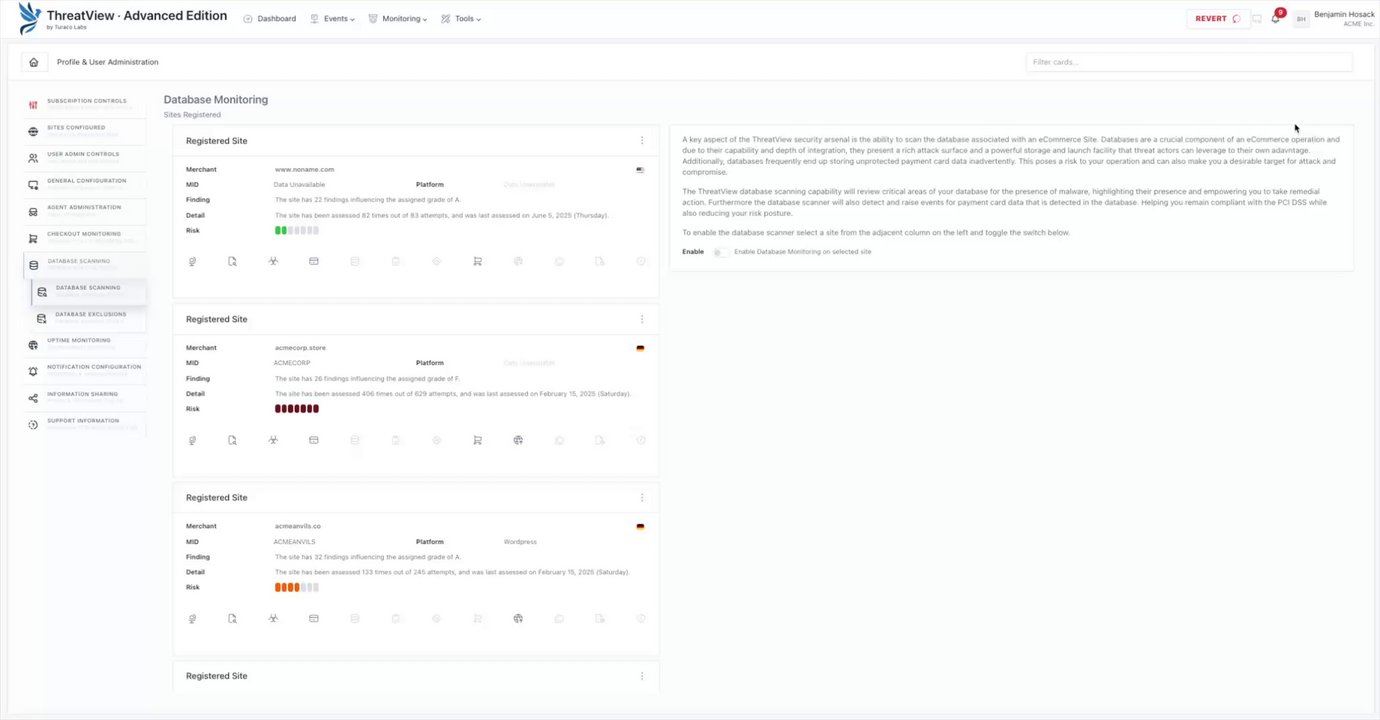Image resolution: width=1380 pixels, height=720 pixels.
Task: Click the biohazard malware icon on www.noname.com card
Action: (273, 261)
